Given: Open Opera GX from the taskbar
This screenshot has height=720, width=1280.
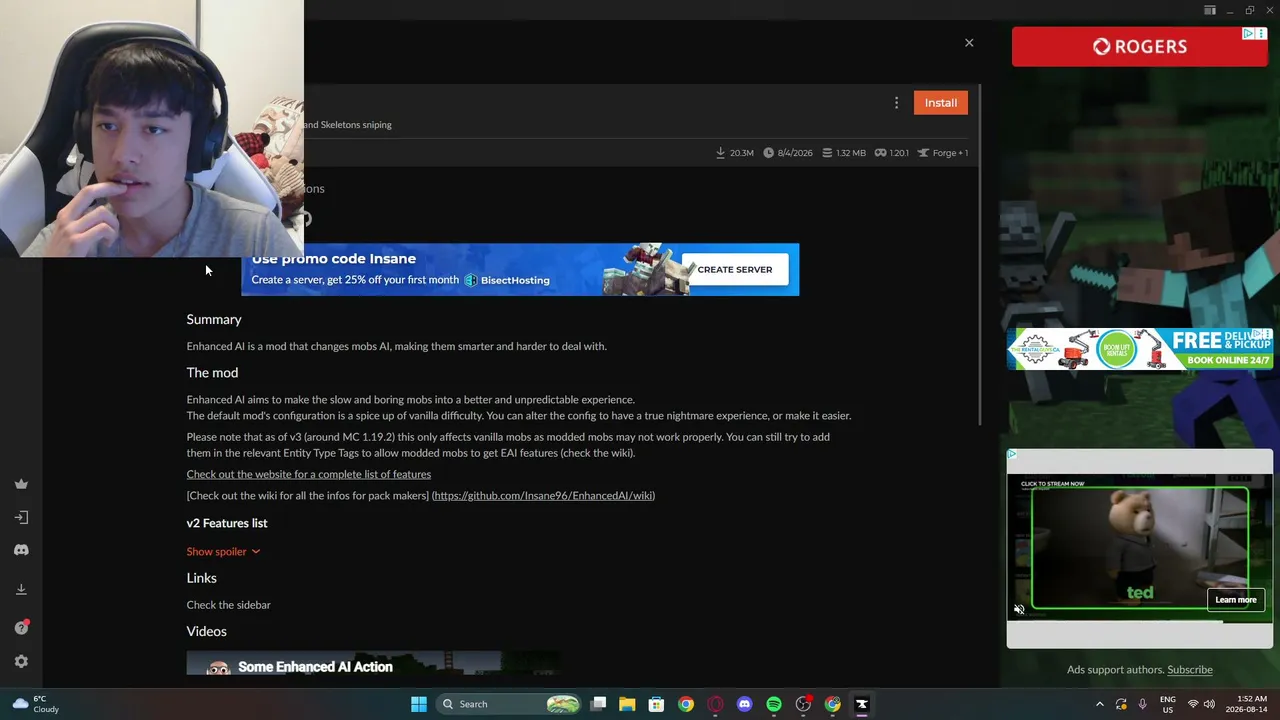Looking at the screenshot, I should [x=715, y=704].
